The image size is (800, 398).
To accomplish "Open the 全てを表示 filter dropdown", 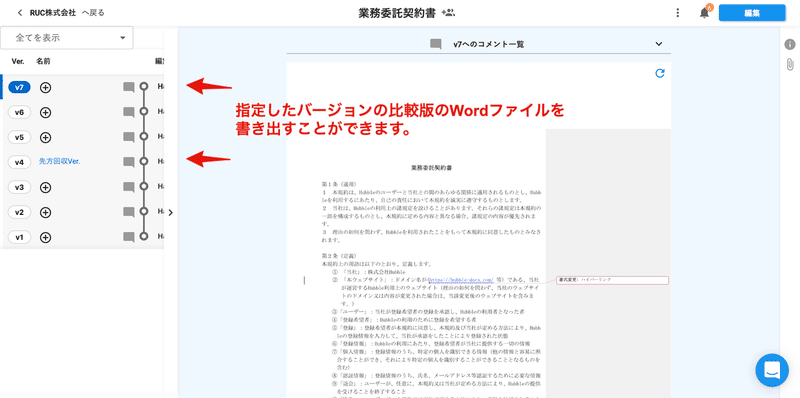I will pos(67,38).
